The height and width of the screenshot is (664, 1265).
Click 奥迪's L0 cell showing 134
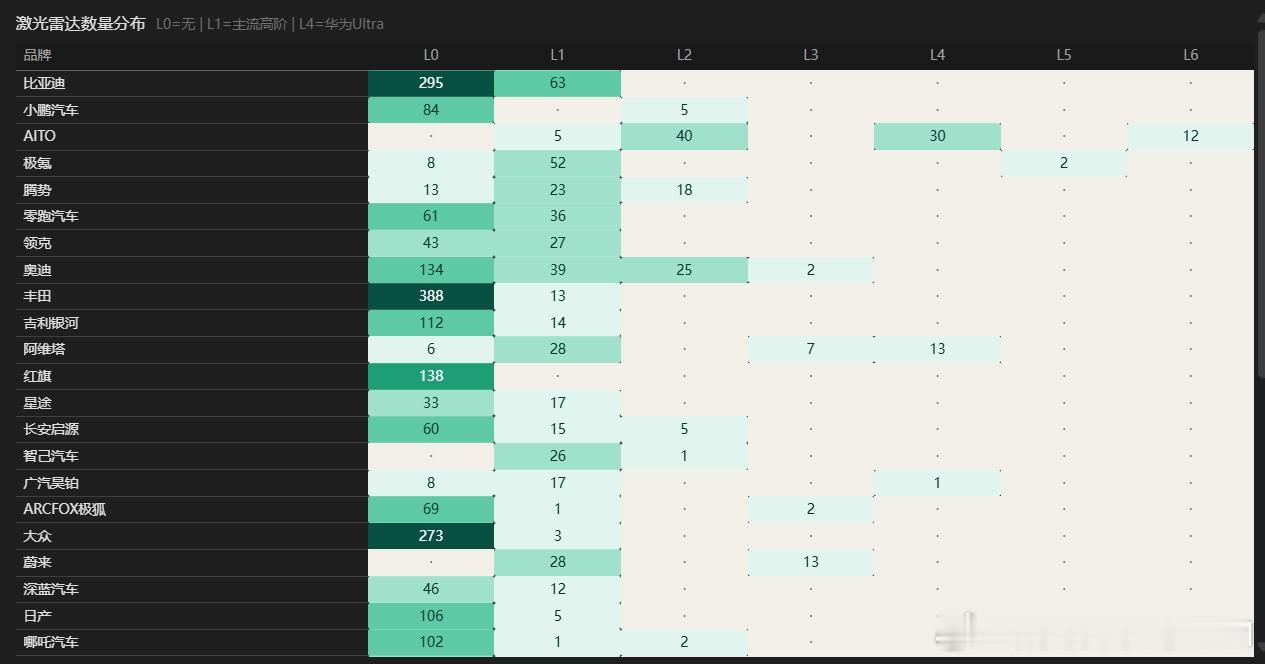point(431,269)
